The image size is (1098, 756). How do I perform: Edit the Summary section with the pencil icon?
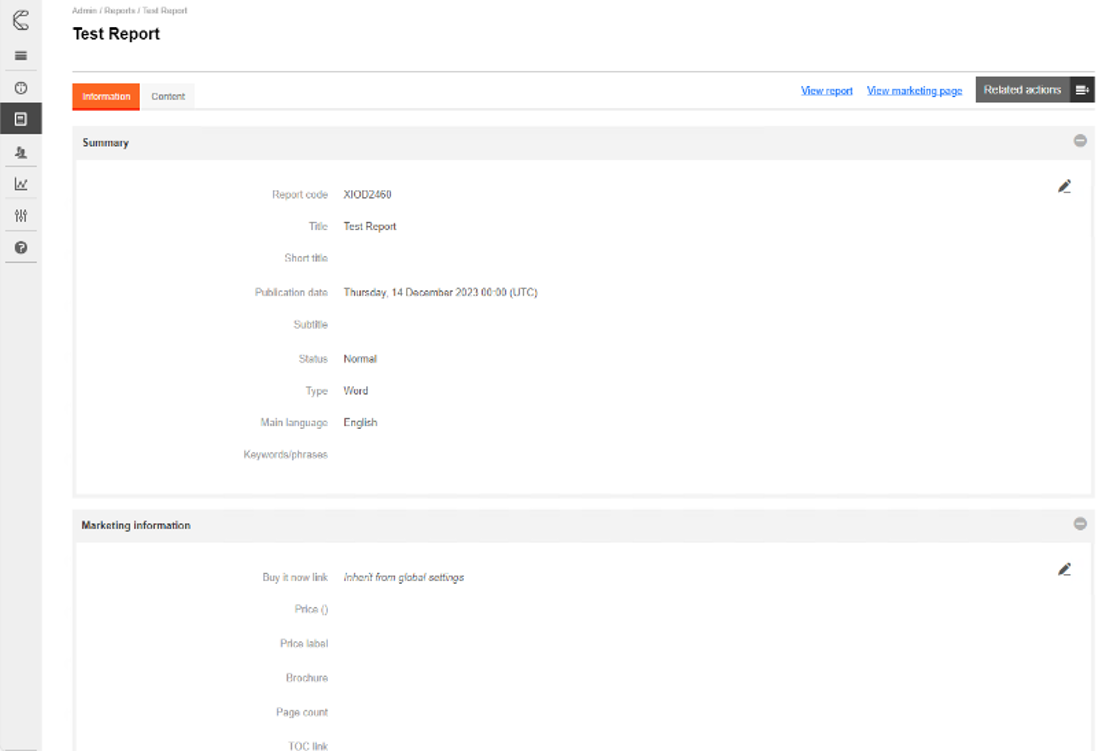click(1064, 186)
